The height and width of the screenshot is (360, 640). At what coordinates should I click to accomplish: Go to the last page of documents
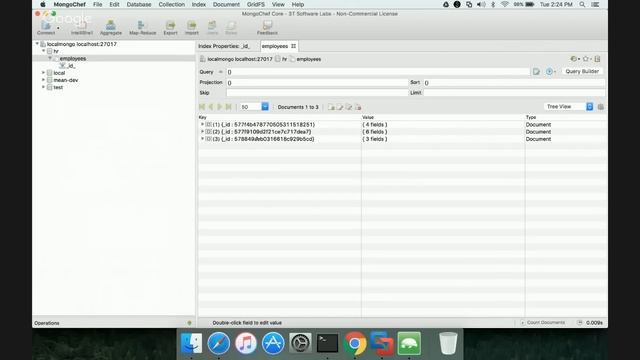[229, 107]
